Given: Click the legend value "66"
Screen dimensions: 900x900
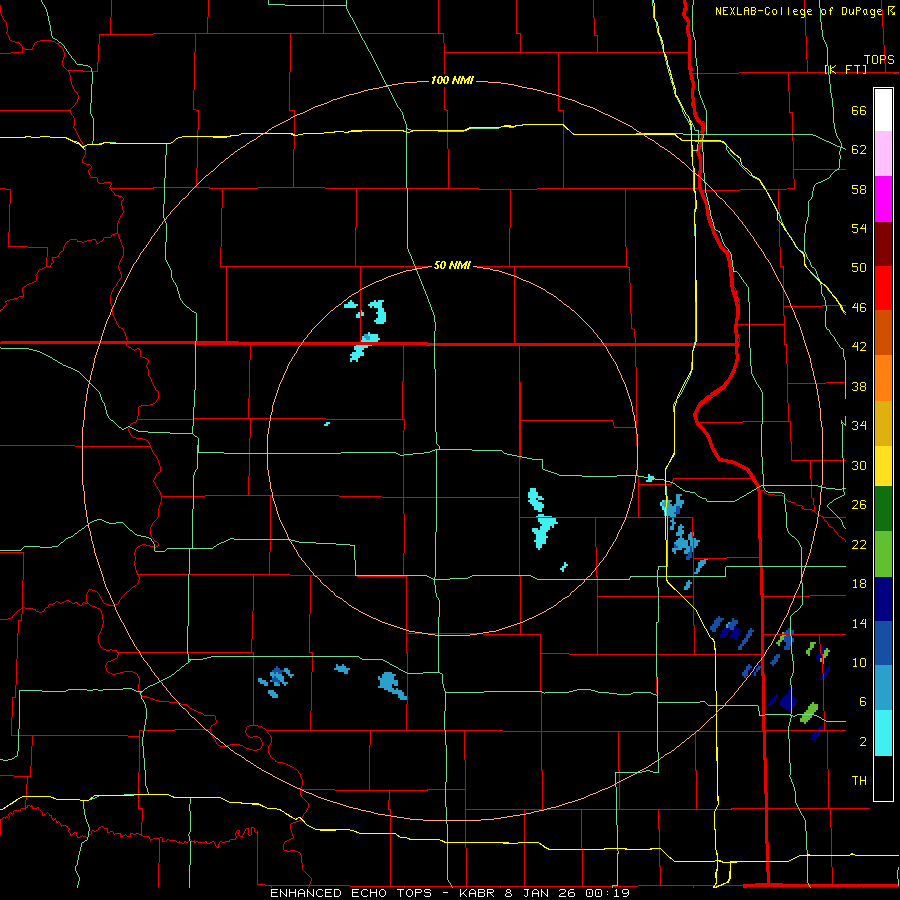Looking at the screenshot, I should coord(859,111).
